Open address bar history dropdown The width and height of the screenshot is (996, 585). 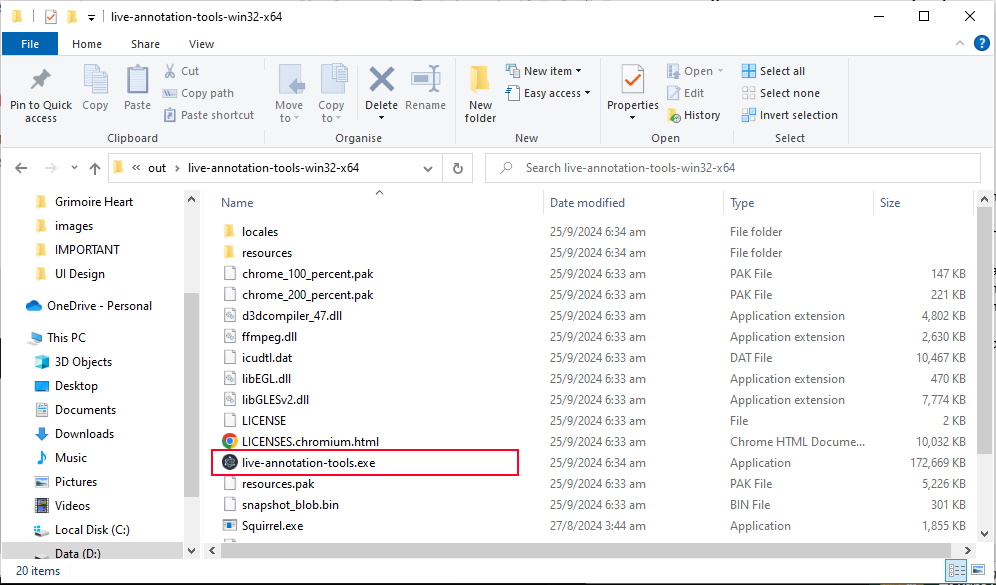click(x=429, y=168)
